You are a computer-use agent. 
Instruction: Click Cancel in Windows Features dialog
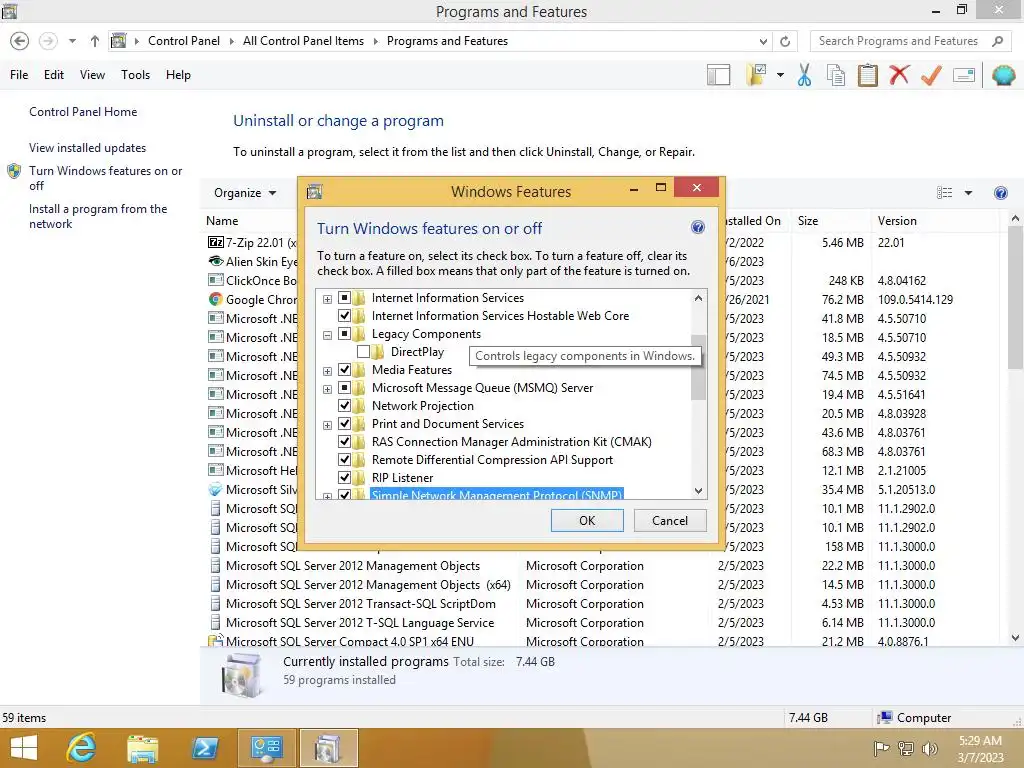(x=670, y=520)
